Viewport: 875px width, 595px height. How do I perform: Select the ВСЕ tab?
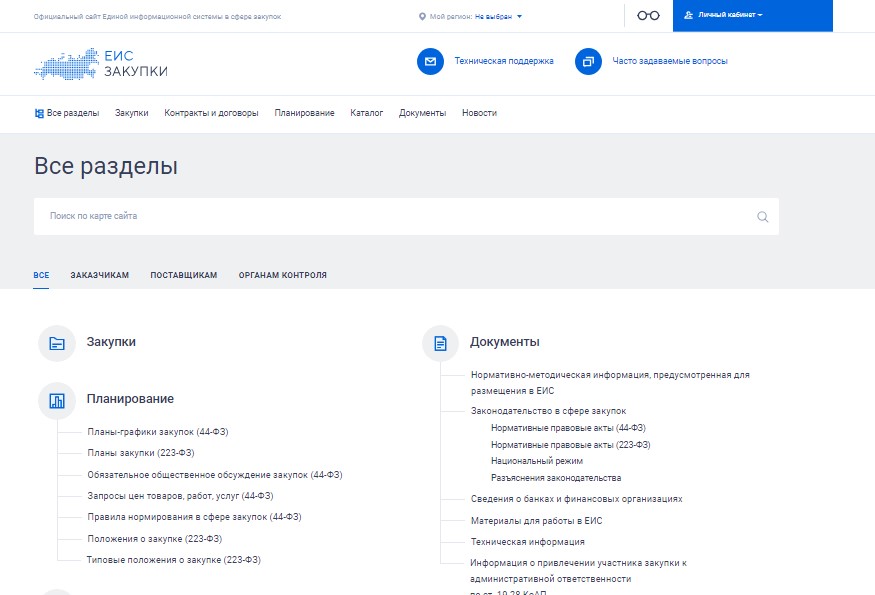pyautogui.click(x=41, y=275)
